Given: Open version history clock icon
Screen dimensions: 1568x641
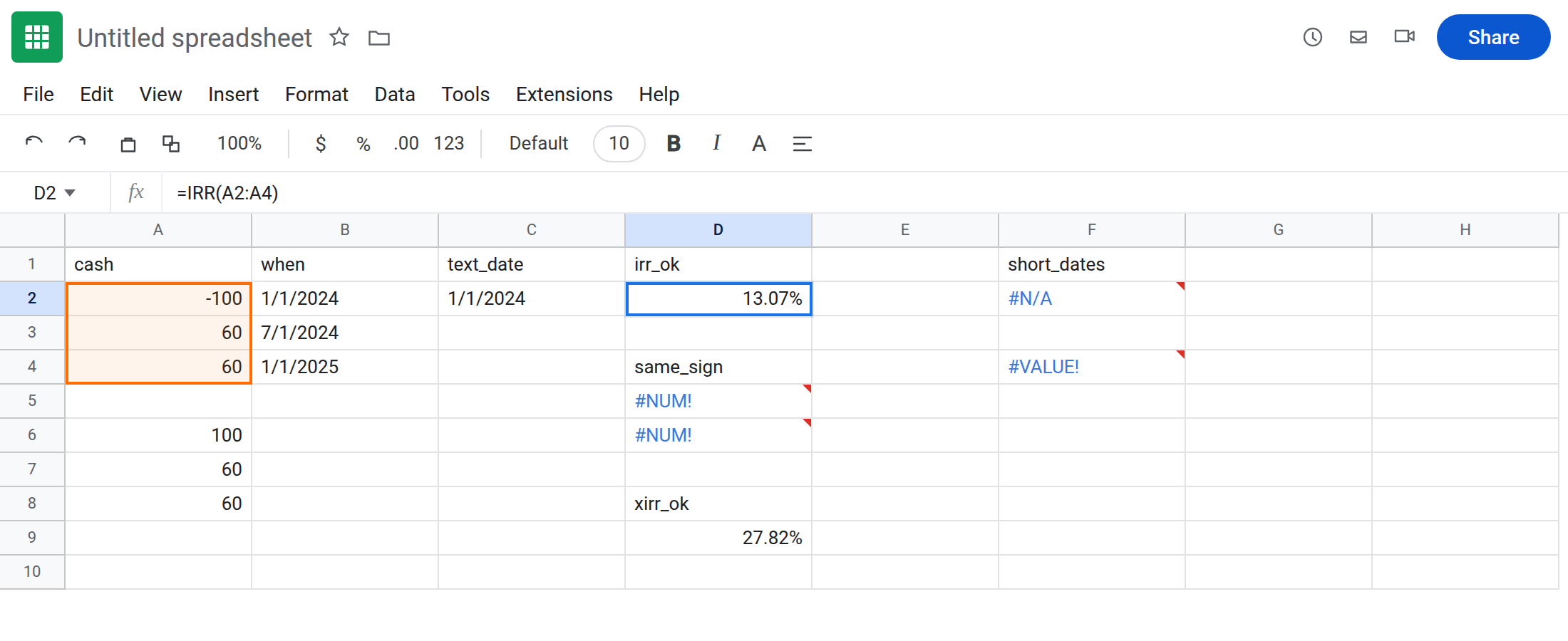Looking at the screenshot, I should [x=1313, y=37].
